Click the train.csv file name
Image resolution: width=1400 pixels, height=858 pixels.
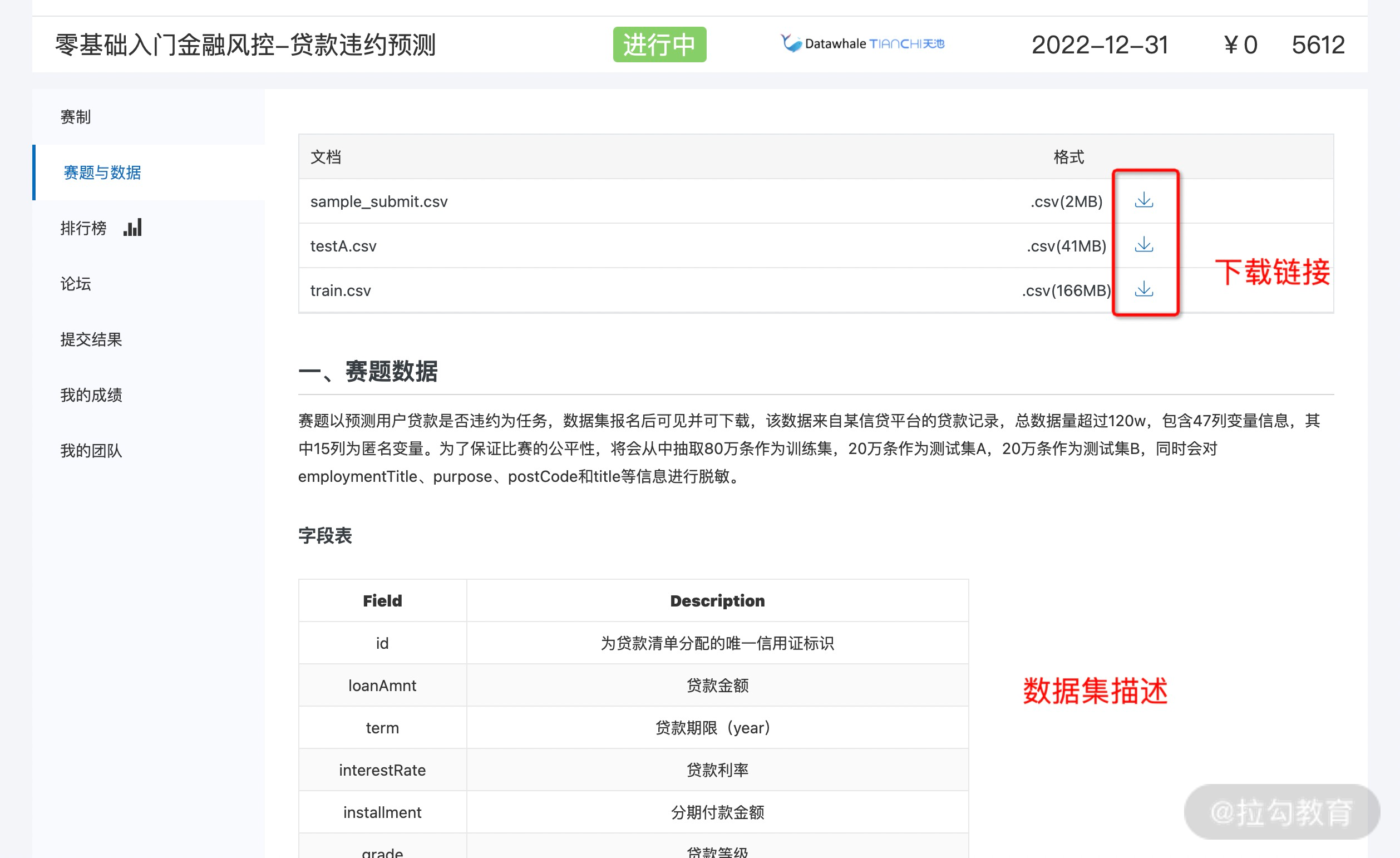pyautogui.click(x=340, y=290)
